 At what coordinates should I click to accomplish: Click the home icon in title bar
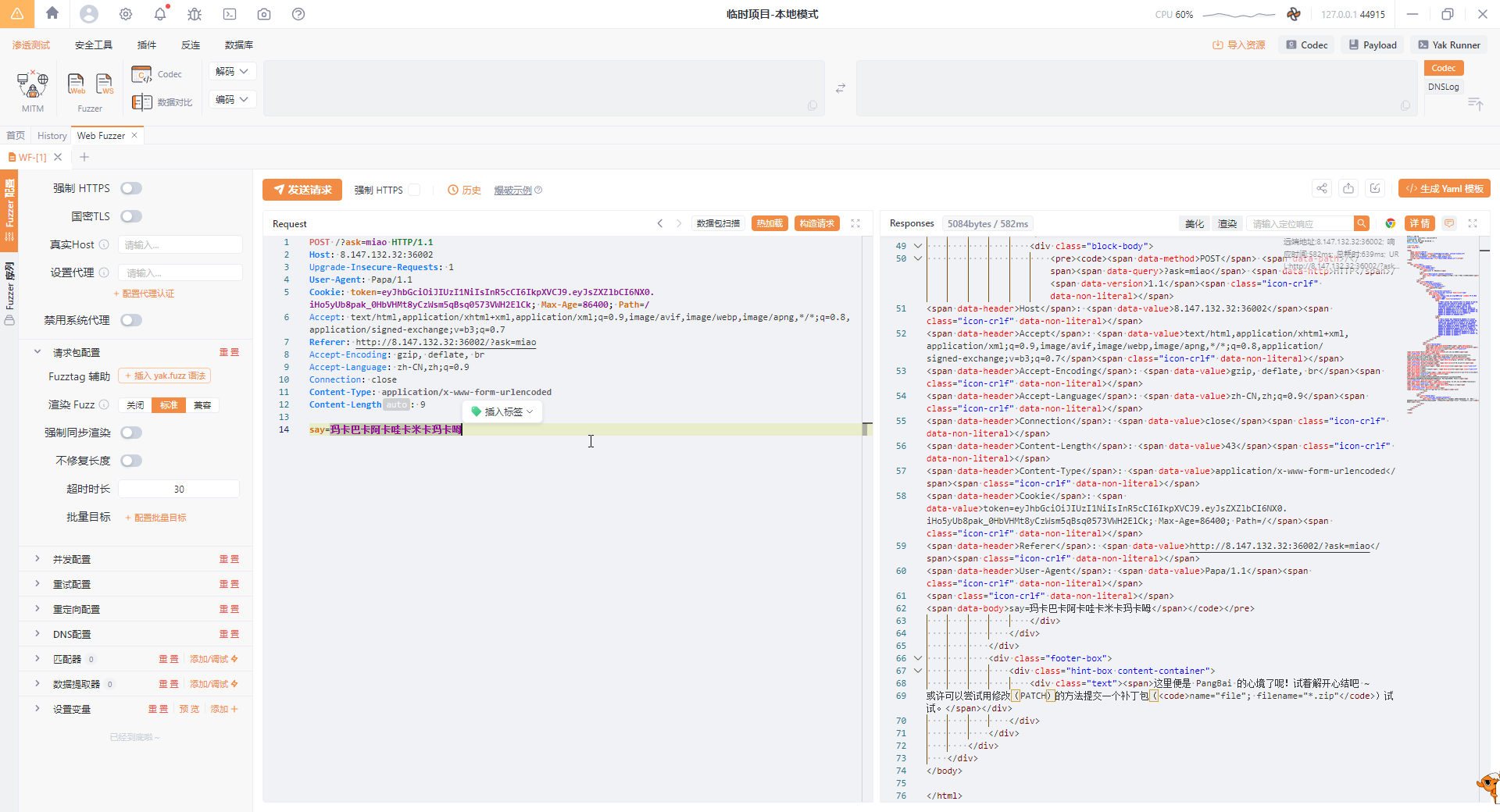(x=52, y=13)
